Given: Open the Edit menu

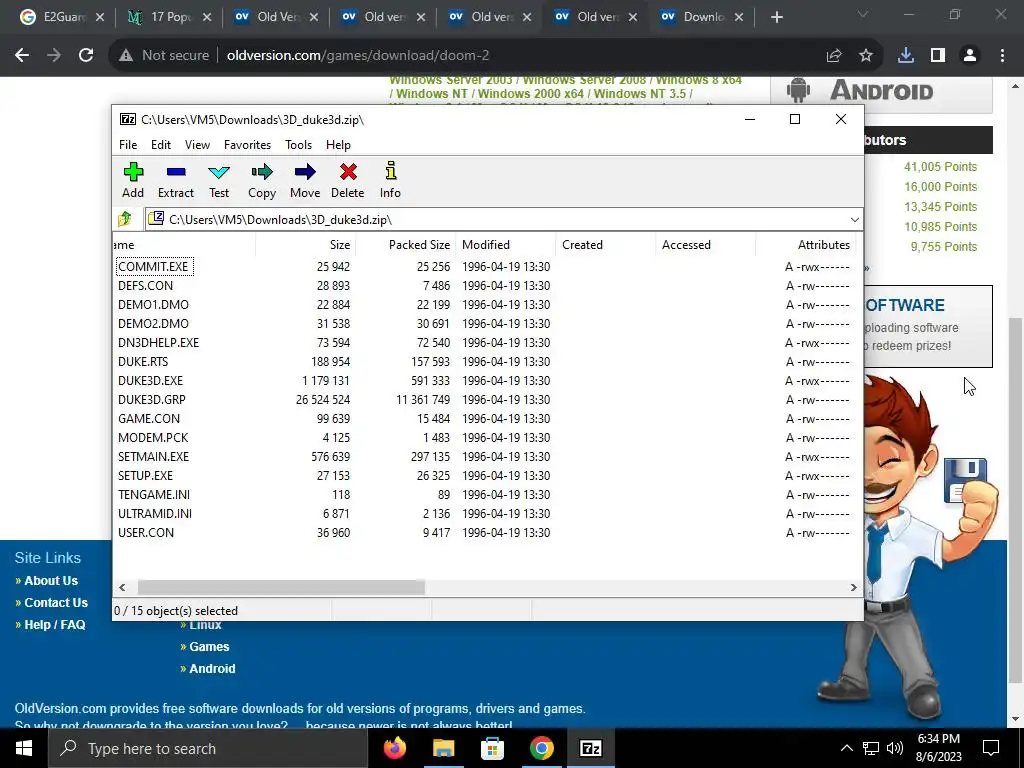Looking at the screenshot, I should tap(161, 145).
